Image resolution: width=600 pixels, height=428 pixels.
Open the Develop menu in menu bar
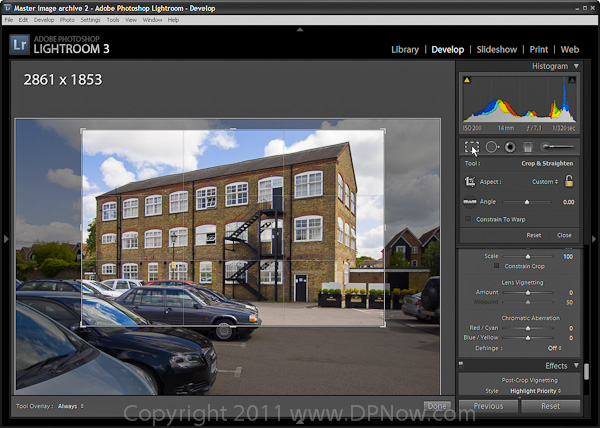pyautogui.click(x=44, y=20)
